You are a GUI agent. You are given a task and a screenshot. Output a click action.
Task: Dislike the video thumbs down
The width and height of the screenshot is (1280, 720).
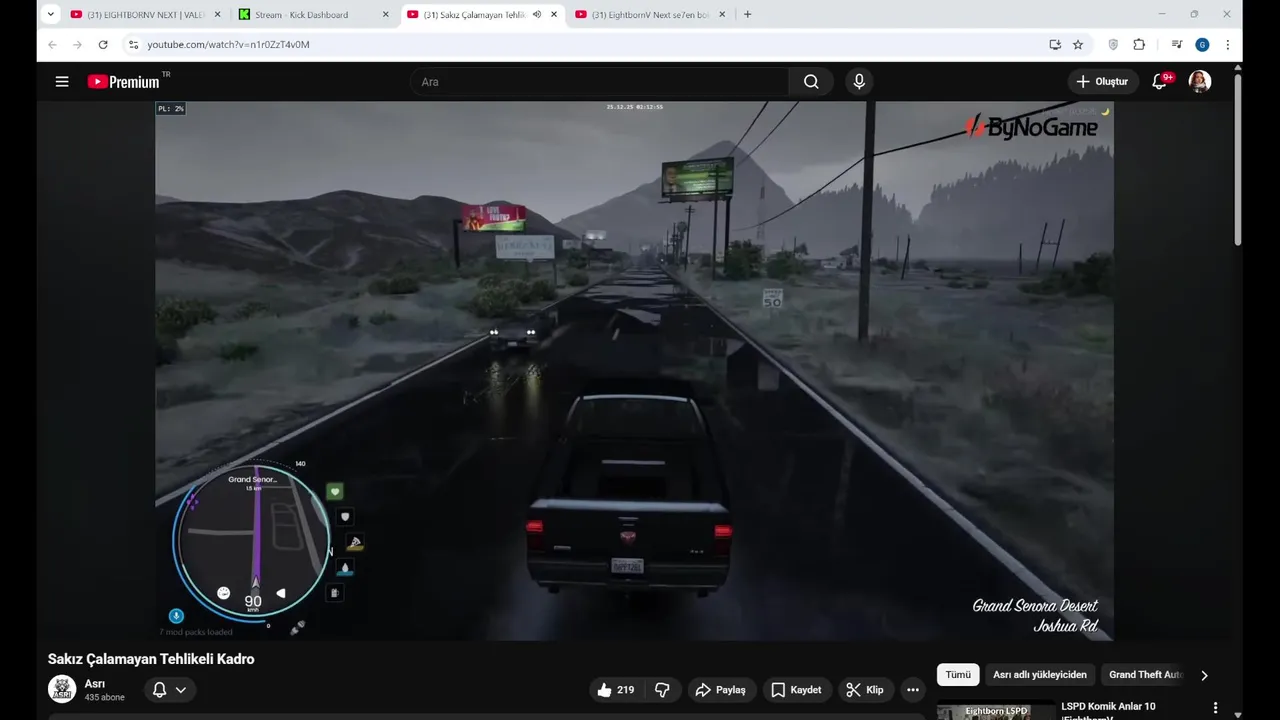(x=662, y=690)
